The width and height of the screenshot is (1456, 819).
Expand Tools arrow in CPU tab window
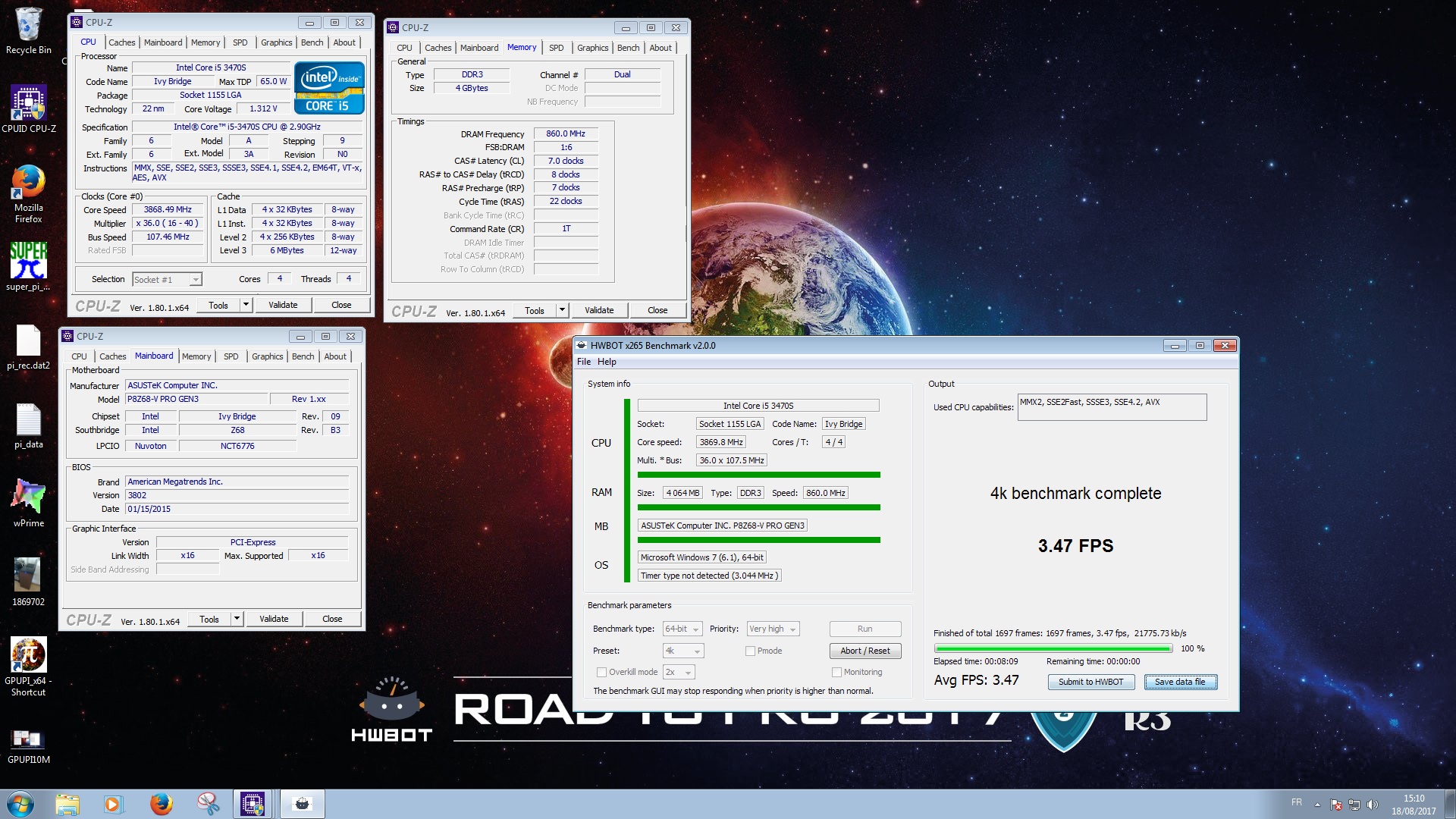[x=246, y=305]
